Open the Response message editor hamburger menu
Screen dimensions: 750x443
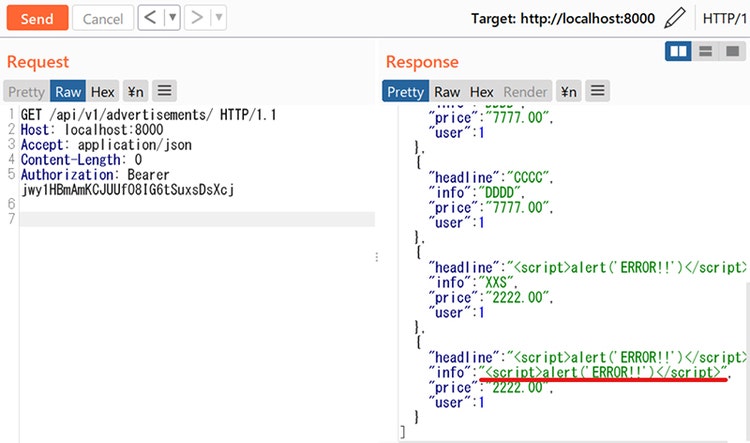tap(597, 91)
